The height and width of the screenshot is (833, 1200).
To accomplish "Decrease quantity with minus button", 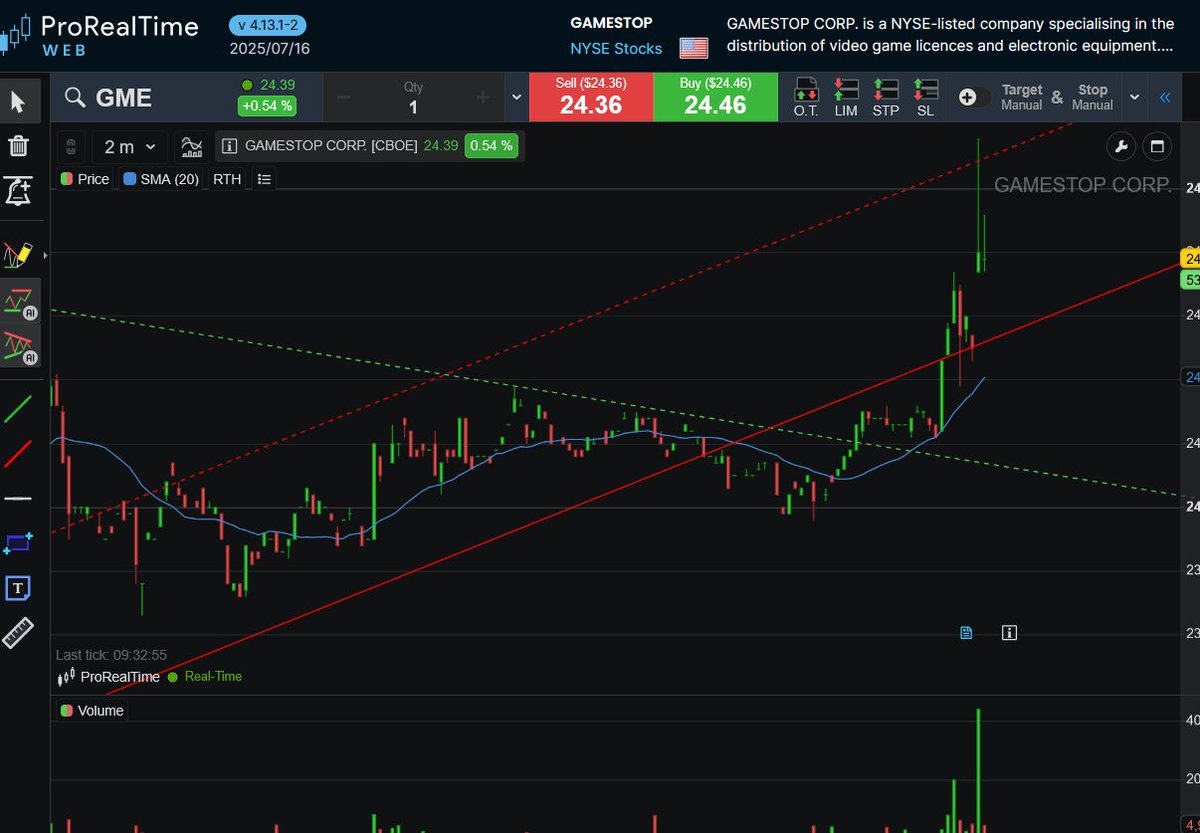I will point(344,97).
